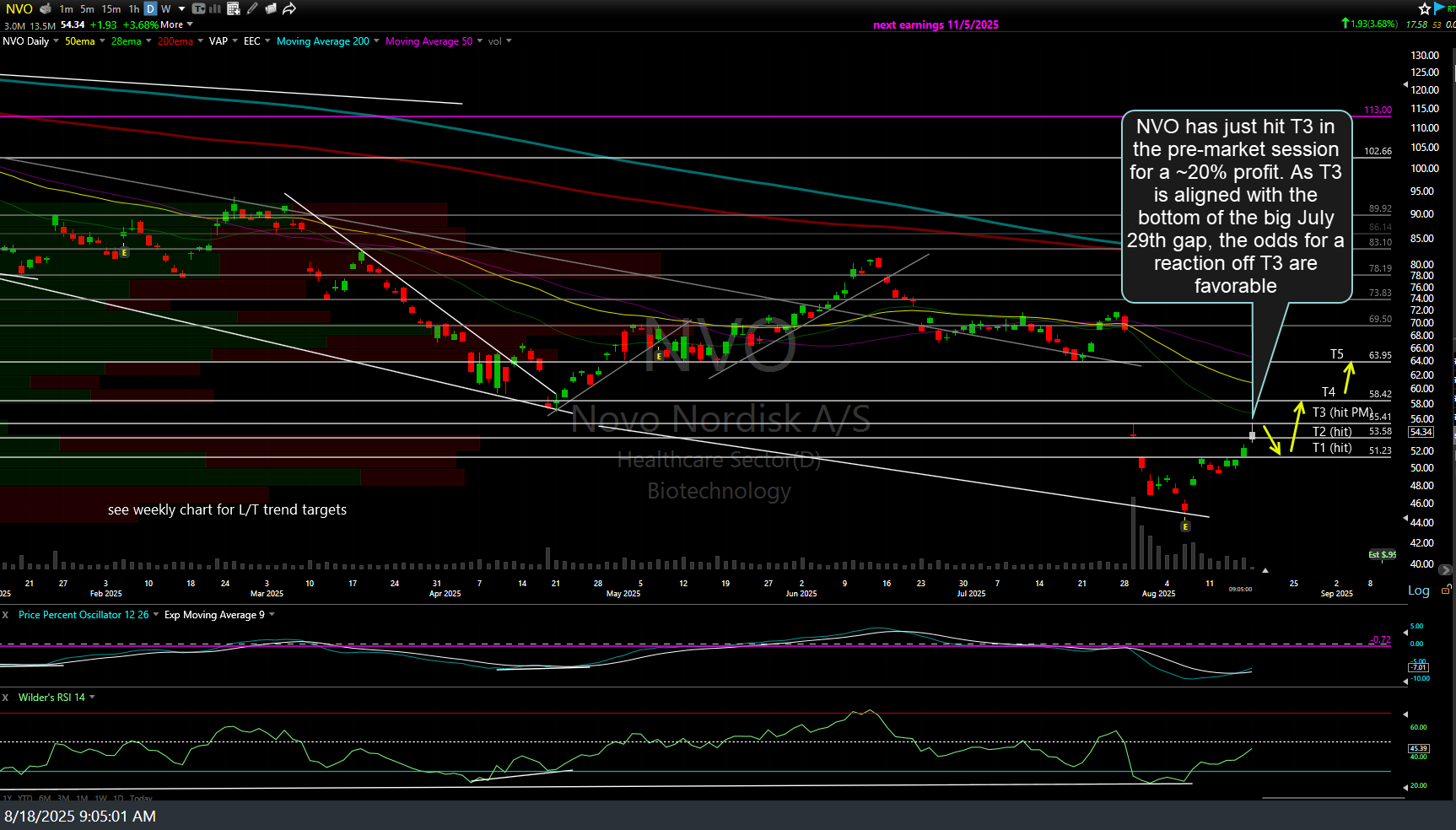Click the 58.42 price level label
Viewport: 1456px width, 830px height.
pyautogui.click(x=1380, y=394)
